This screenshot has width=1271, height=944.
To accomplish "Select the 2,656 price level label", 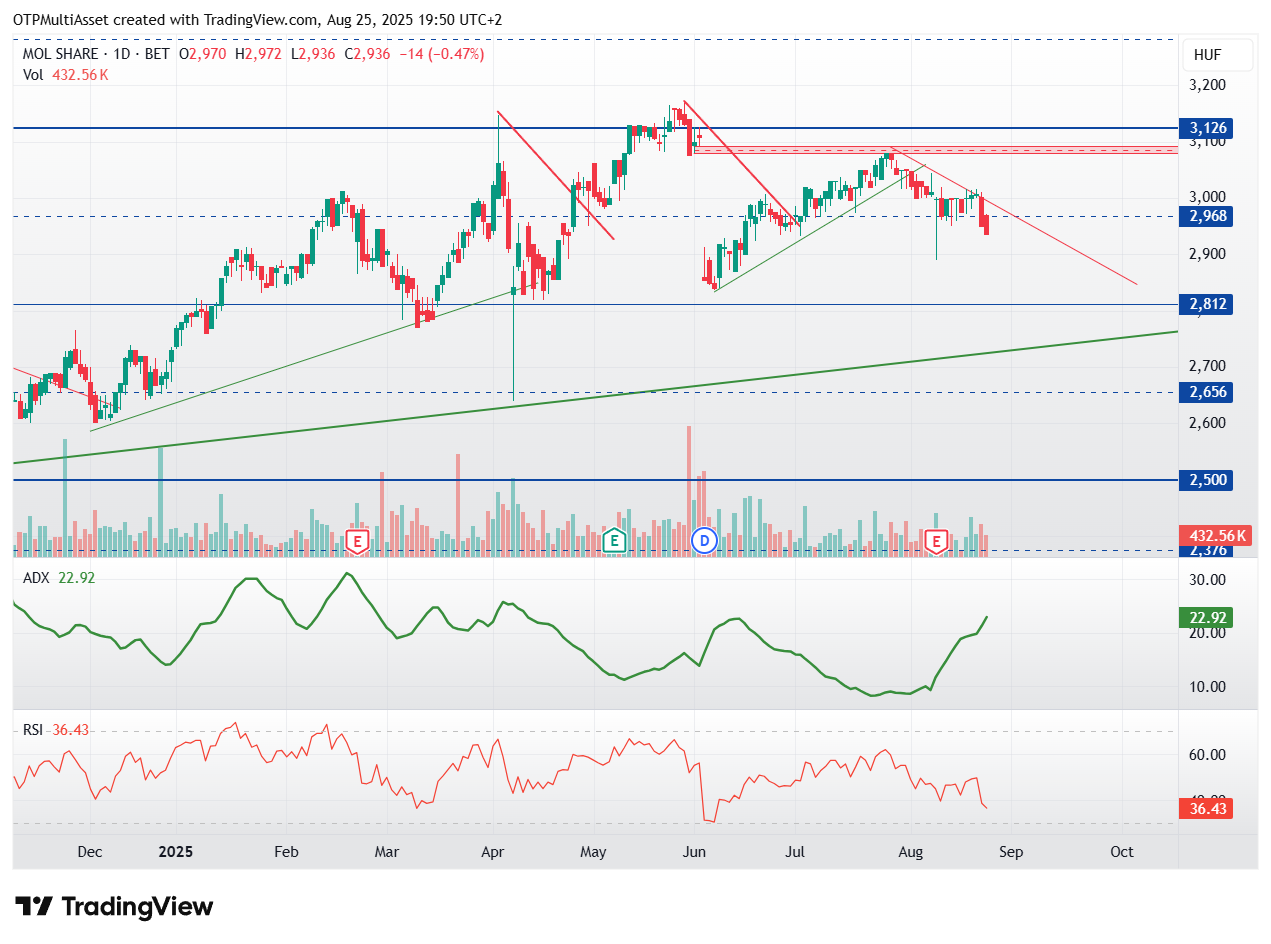I will (1204, 392).
